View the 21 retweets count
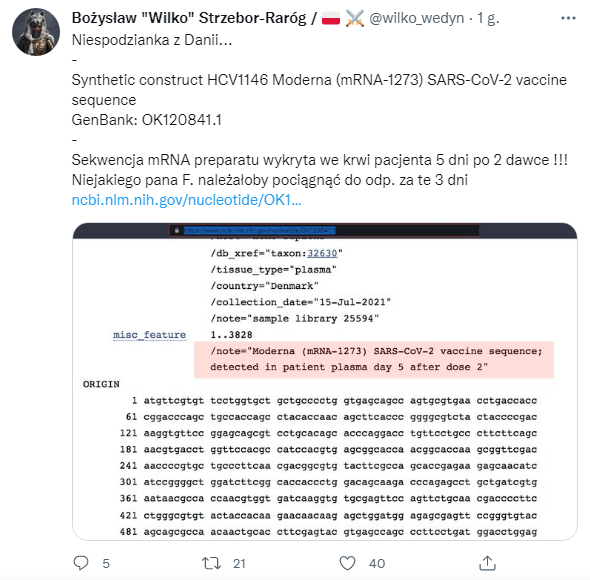The height and width of the screenshot is (580, 590). click(239, 563)
